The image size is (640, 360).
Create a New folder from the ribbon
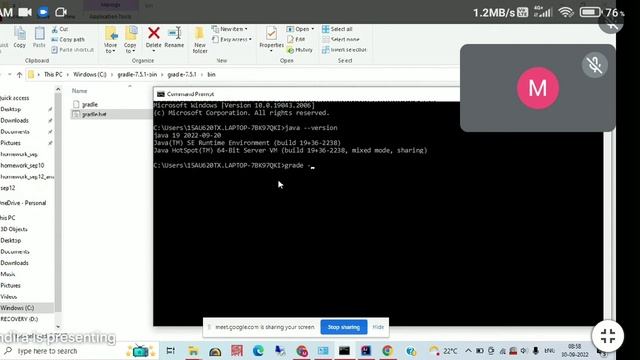point(200,40)
